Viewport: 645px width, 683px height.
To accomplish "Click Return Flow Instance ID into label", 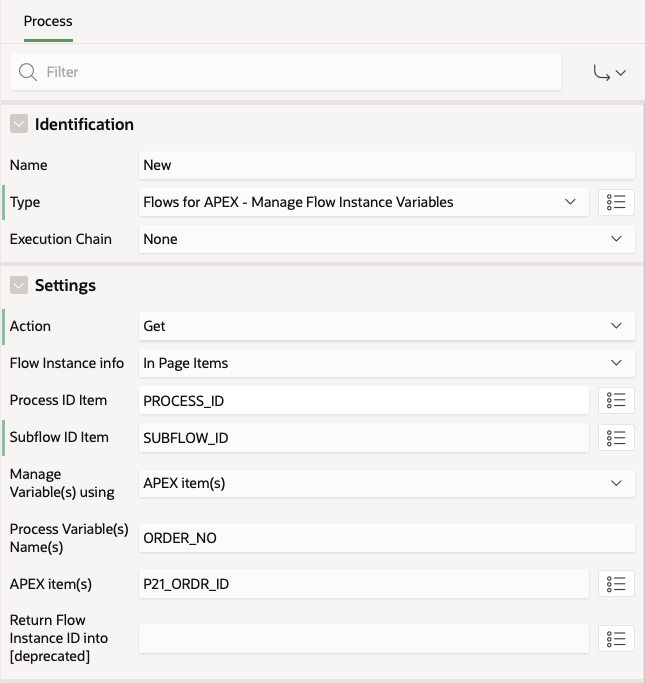I will point(59,638).
